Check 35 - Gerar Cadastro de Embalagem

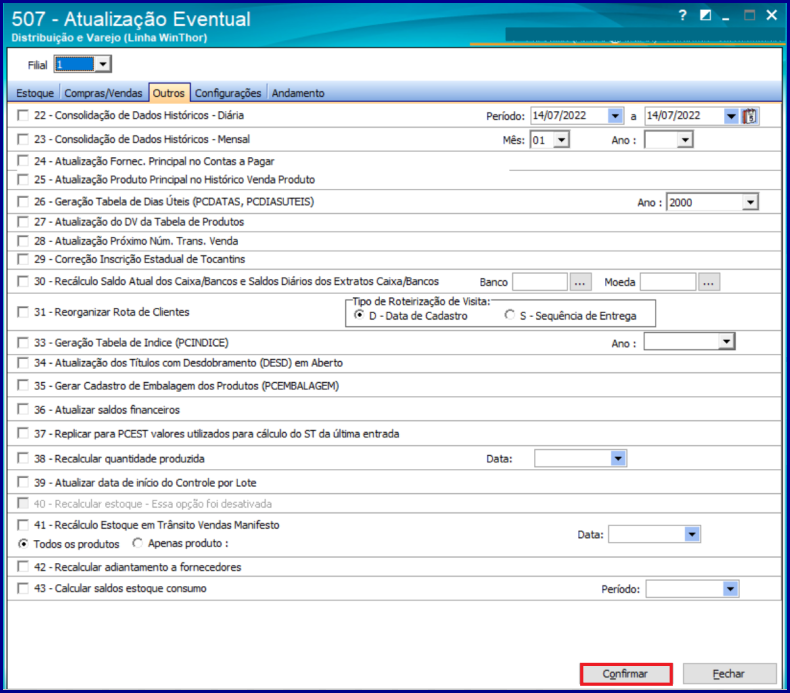click(23, 386)
